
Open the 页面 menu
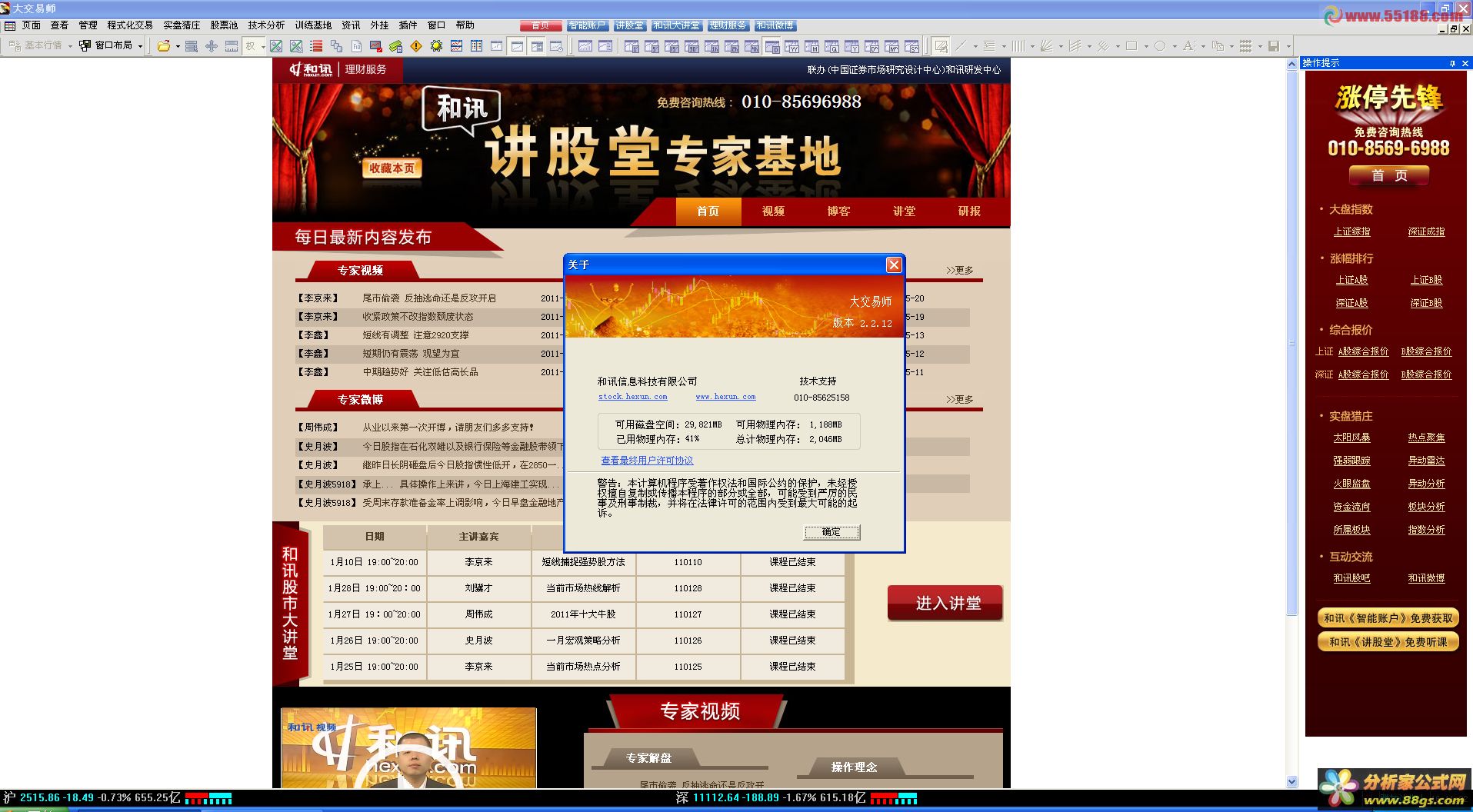tap(31, 25)
